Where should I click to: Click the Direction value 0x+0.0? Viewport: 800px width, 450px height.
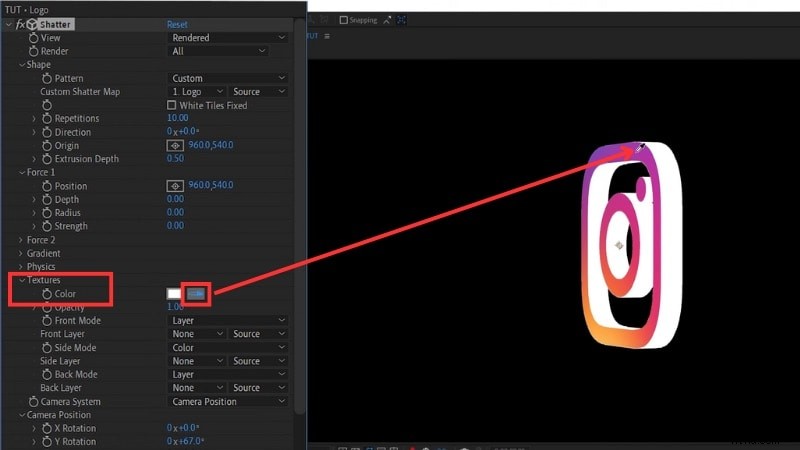[183, 131]
